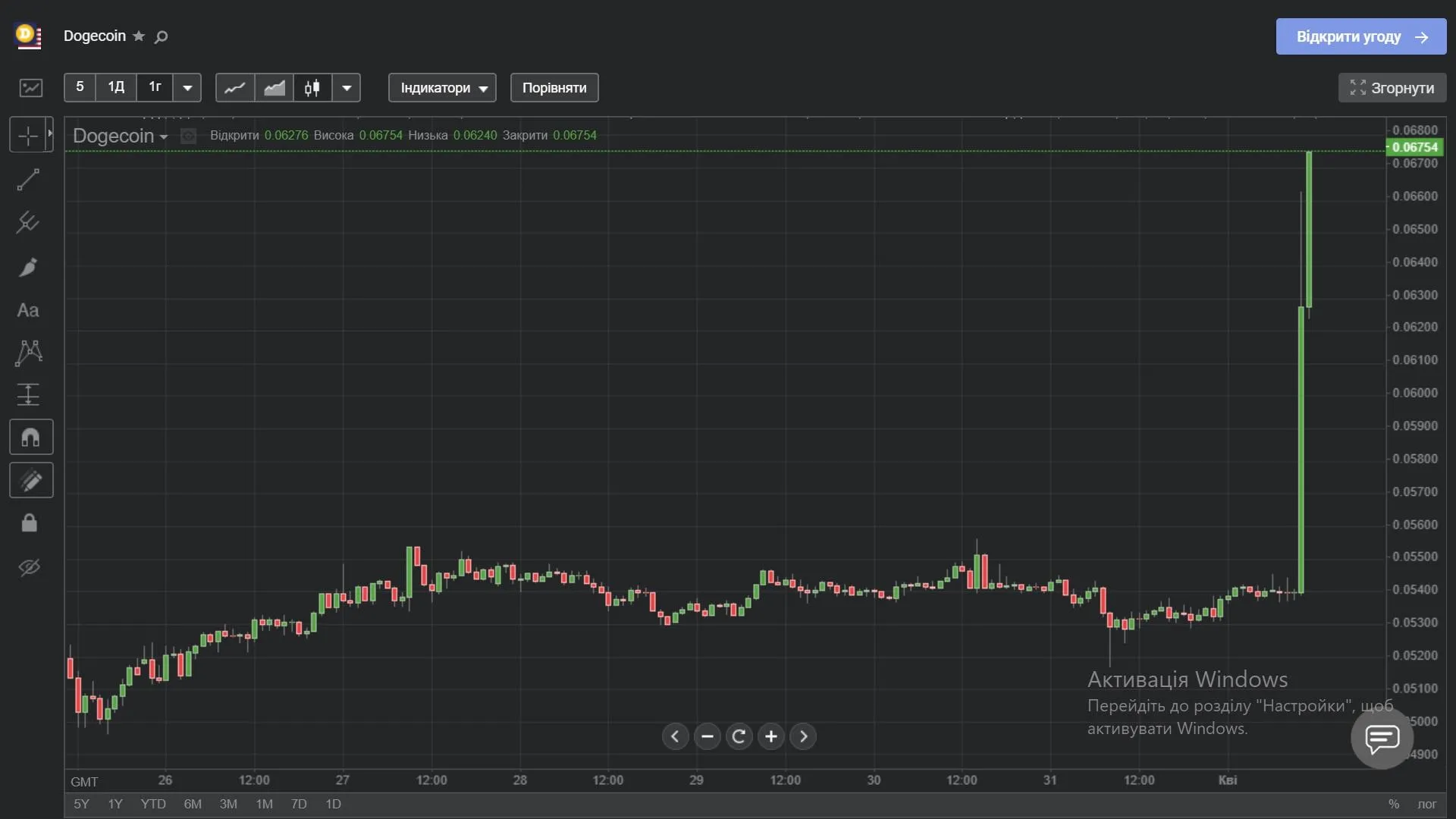Screen dimensions: 1456x819
Task: Choose the 1г hourly timeframe
Action: coord(155,87)
